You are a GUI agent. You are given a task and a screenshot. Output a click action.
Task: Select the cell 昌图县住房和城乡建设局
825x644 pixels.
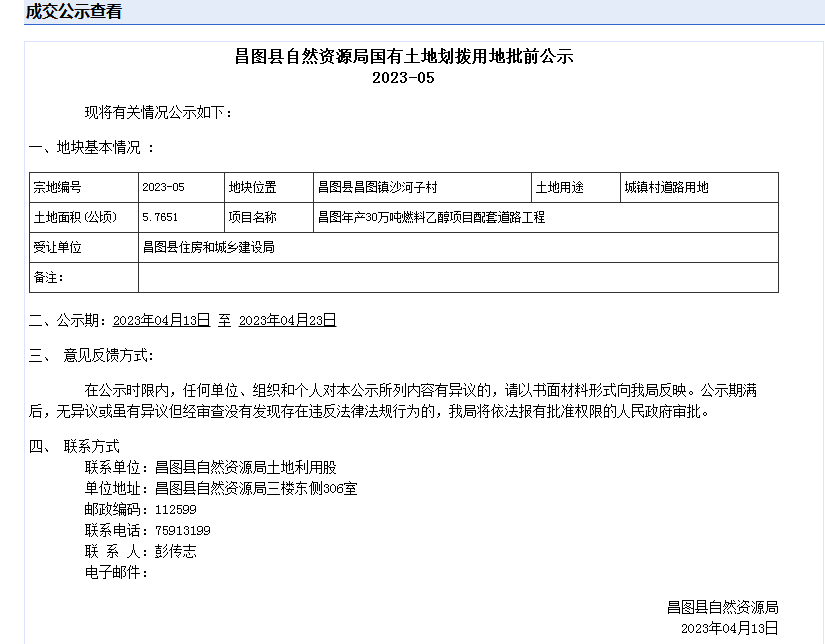pos(458,247)
